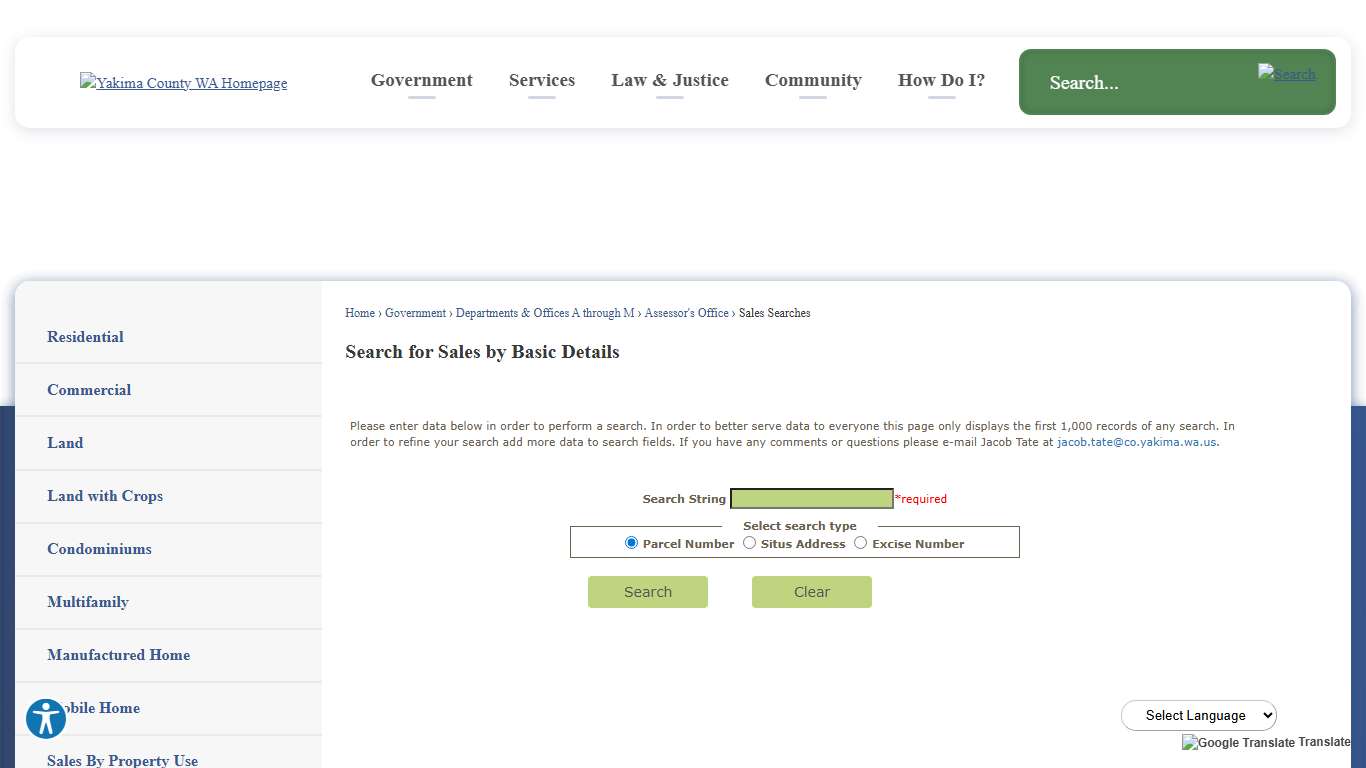Click the Search button
1366x768 pixels.
[647, 591]
